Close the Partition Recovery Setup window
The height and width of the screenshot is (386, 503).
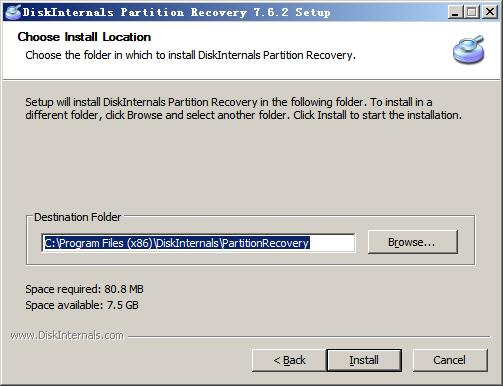[490, 12]
